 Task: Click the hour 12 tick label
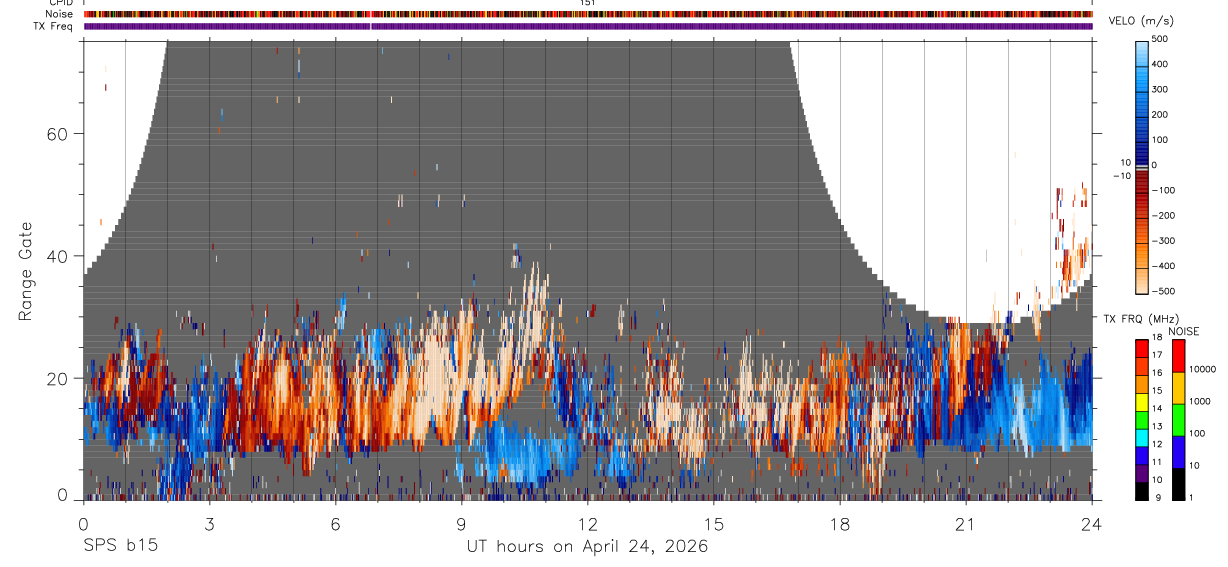click(x=587, y=524)
